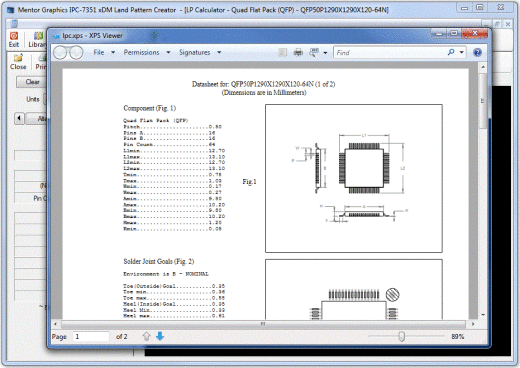Screen dimensions: 520x368
Task: Click the magnifier search icon in Find box
Action: click(451, 52)
